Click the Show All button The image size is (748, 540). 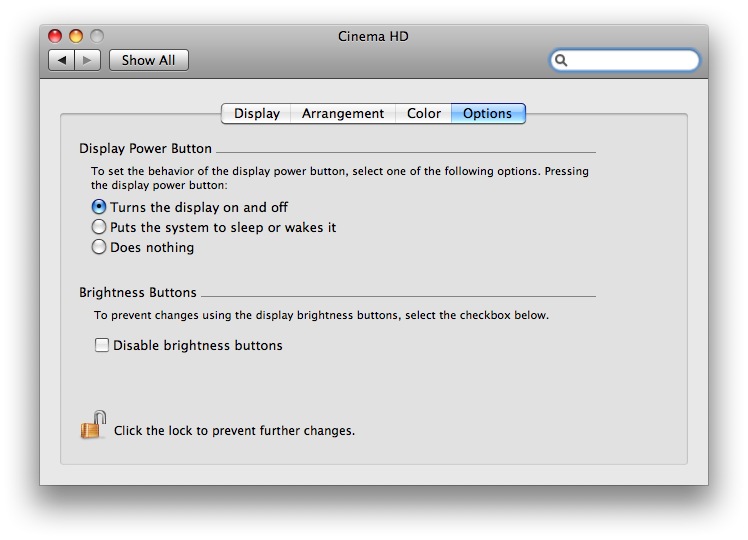[148, 60]
